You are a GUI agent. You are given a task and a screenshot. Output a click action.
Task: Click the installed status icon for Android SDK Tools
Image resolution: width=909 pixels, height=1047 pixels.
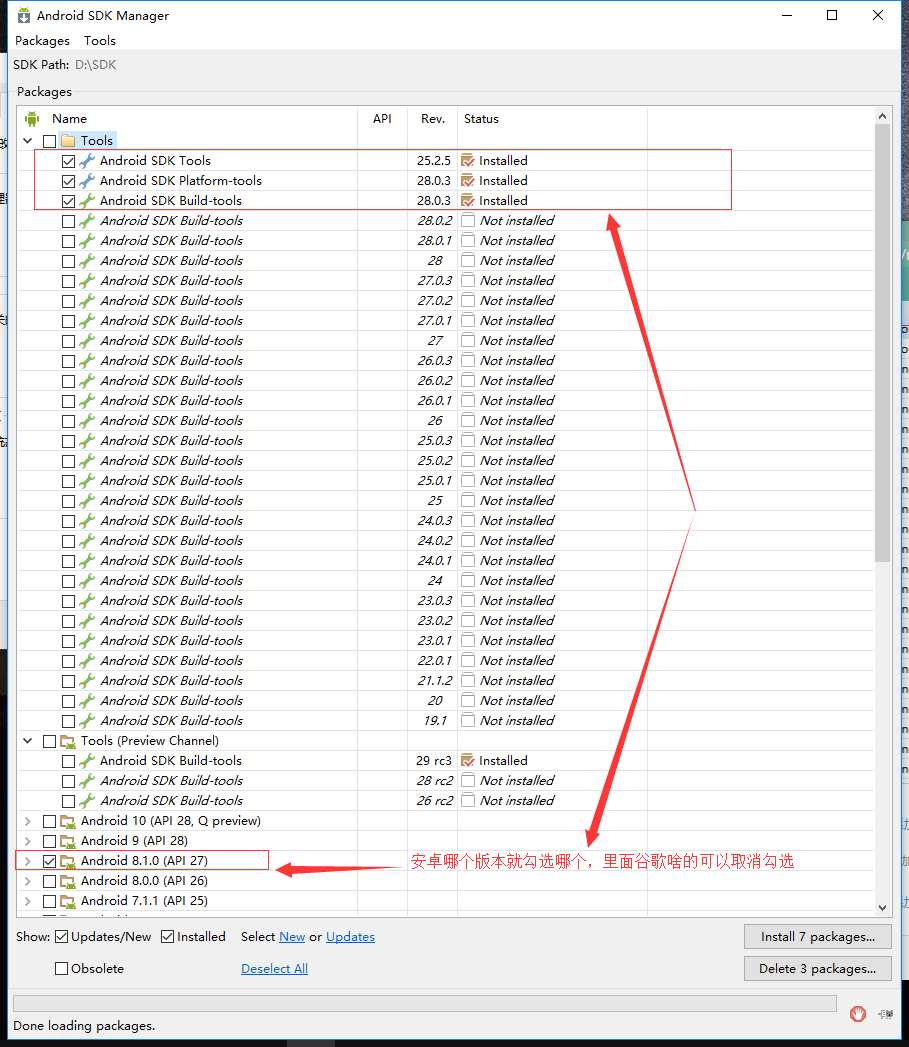(468, 161)
